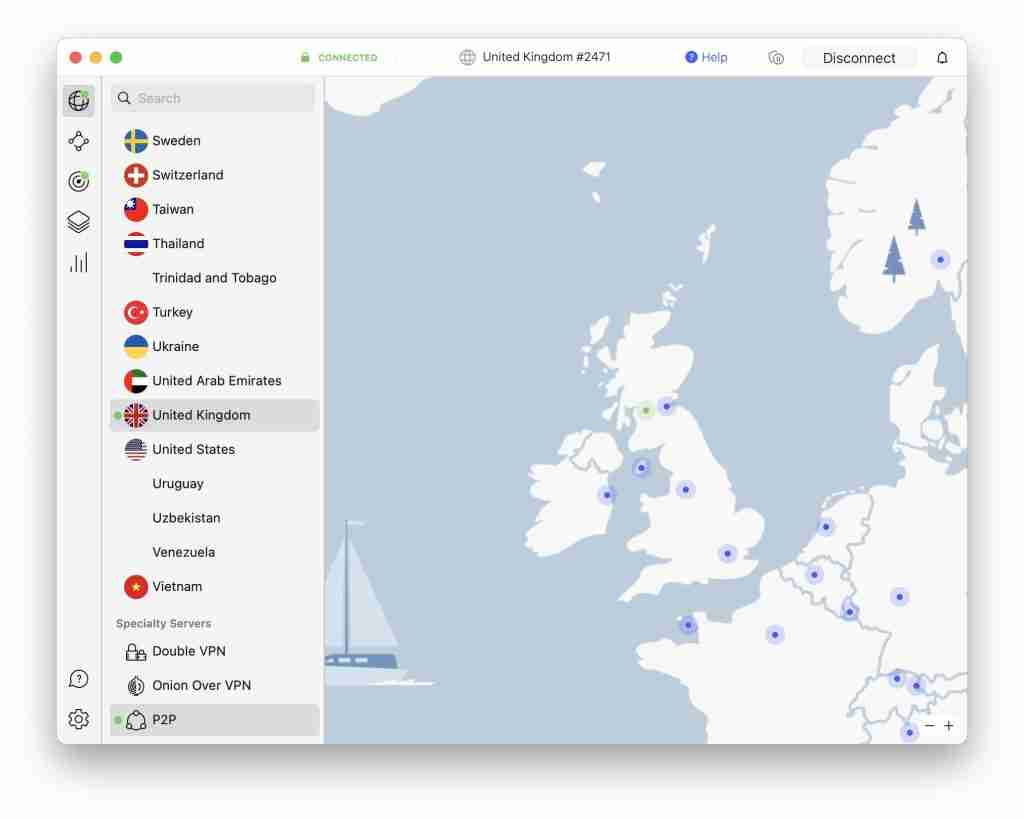Viewport: 1024px width, 819px height.
Task: Click the green lock Connected status icon
Action: (x=305, y=57)
